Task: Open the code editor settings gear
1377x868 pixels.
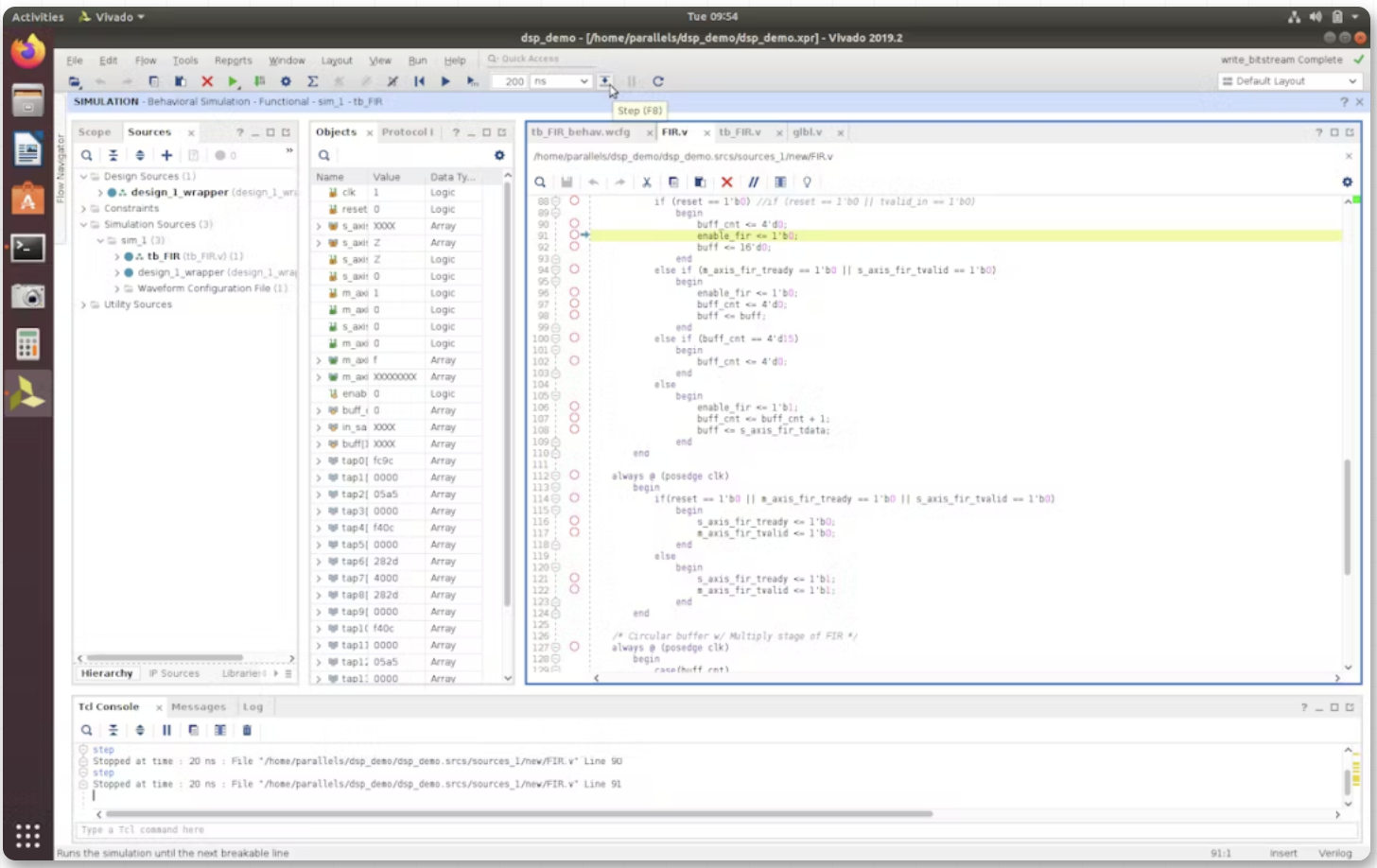Action: point(1347,182)
